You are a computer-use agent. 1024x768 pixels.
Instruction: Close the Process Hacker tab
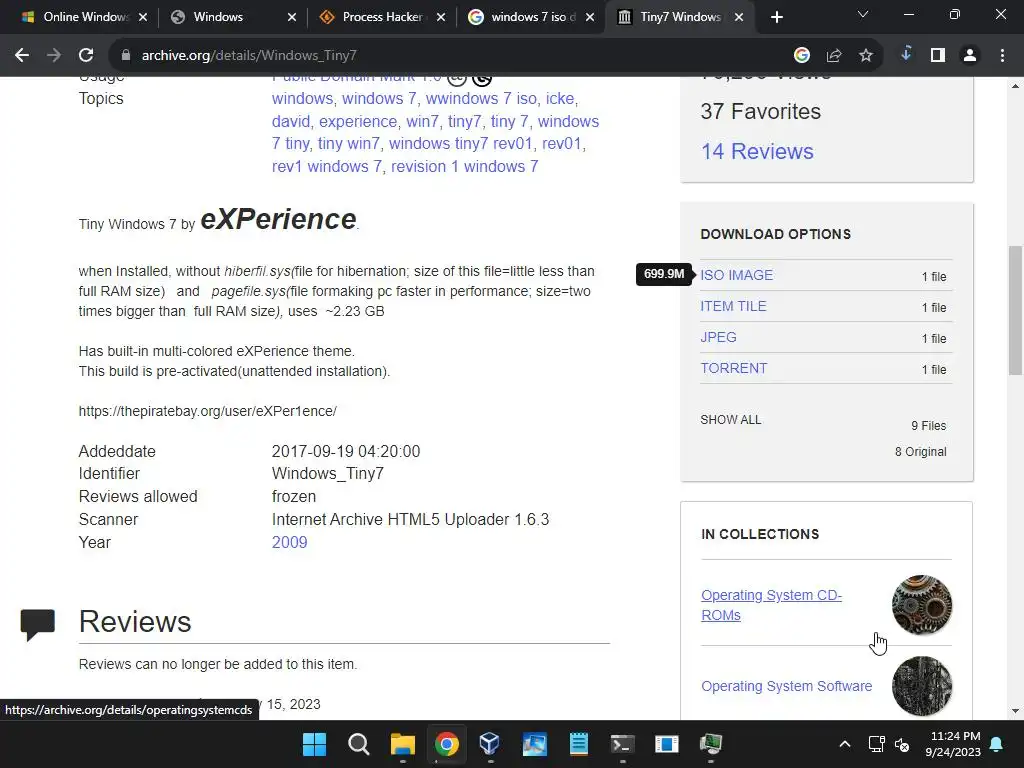[441, 17]
